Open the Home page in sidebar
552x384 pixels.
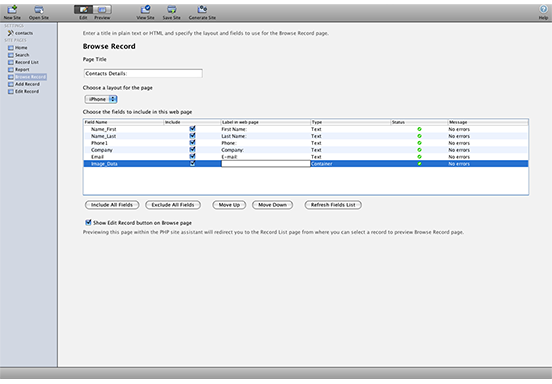point(18,48)
